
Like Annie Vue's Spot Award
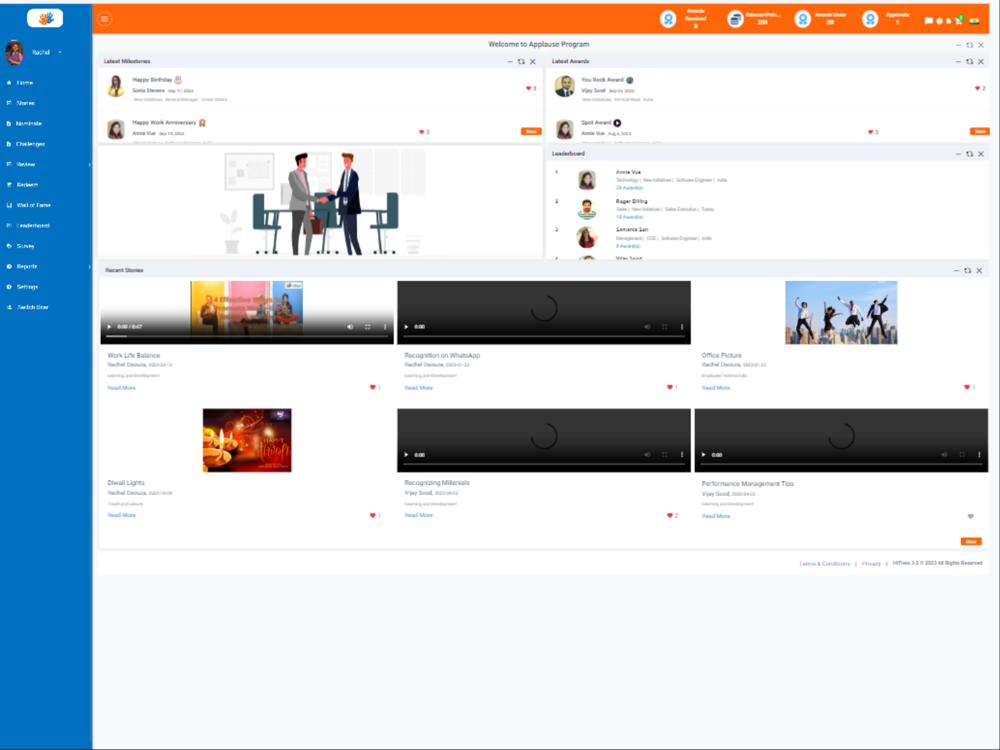tap(871, 132)
